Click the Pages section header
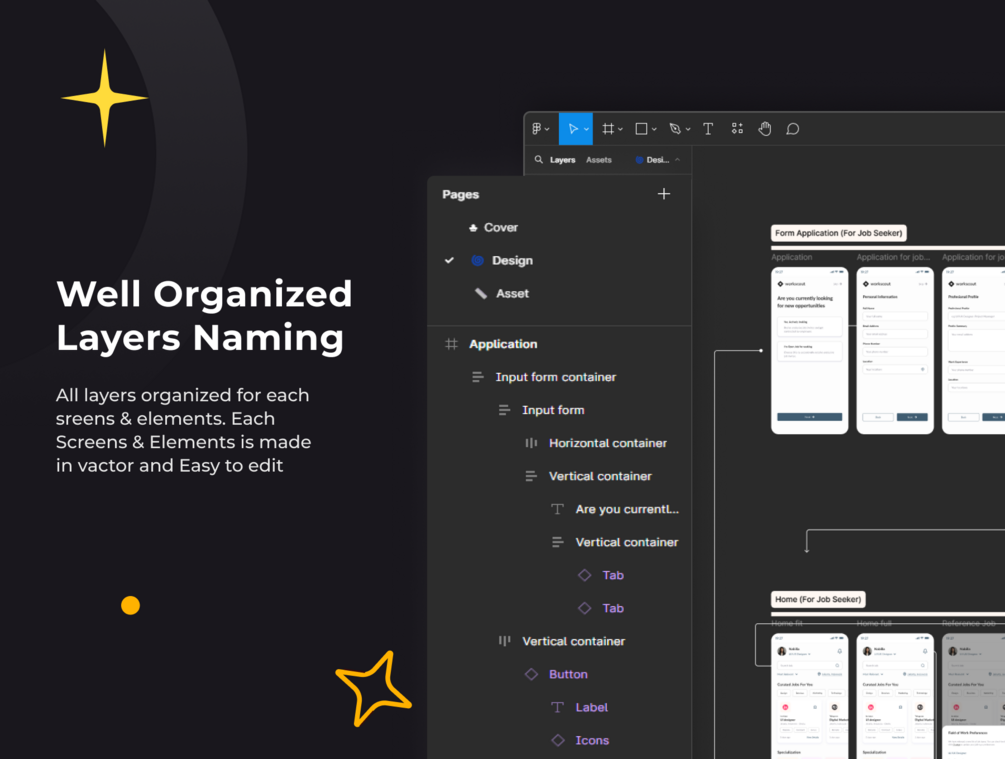 460,194
